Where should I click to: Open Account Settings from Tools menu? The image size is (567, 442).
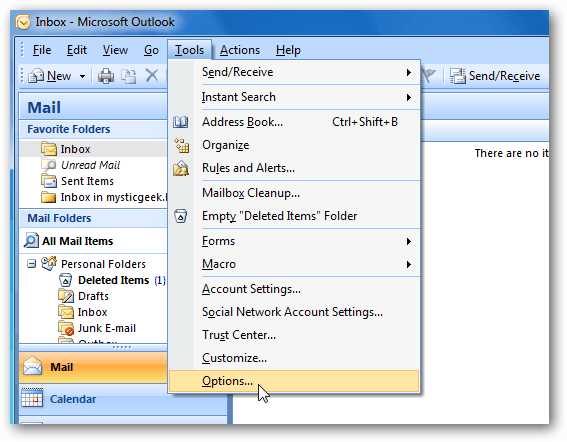(x=294, y=289)
